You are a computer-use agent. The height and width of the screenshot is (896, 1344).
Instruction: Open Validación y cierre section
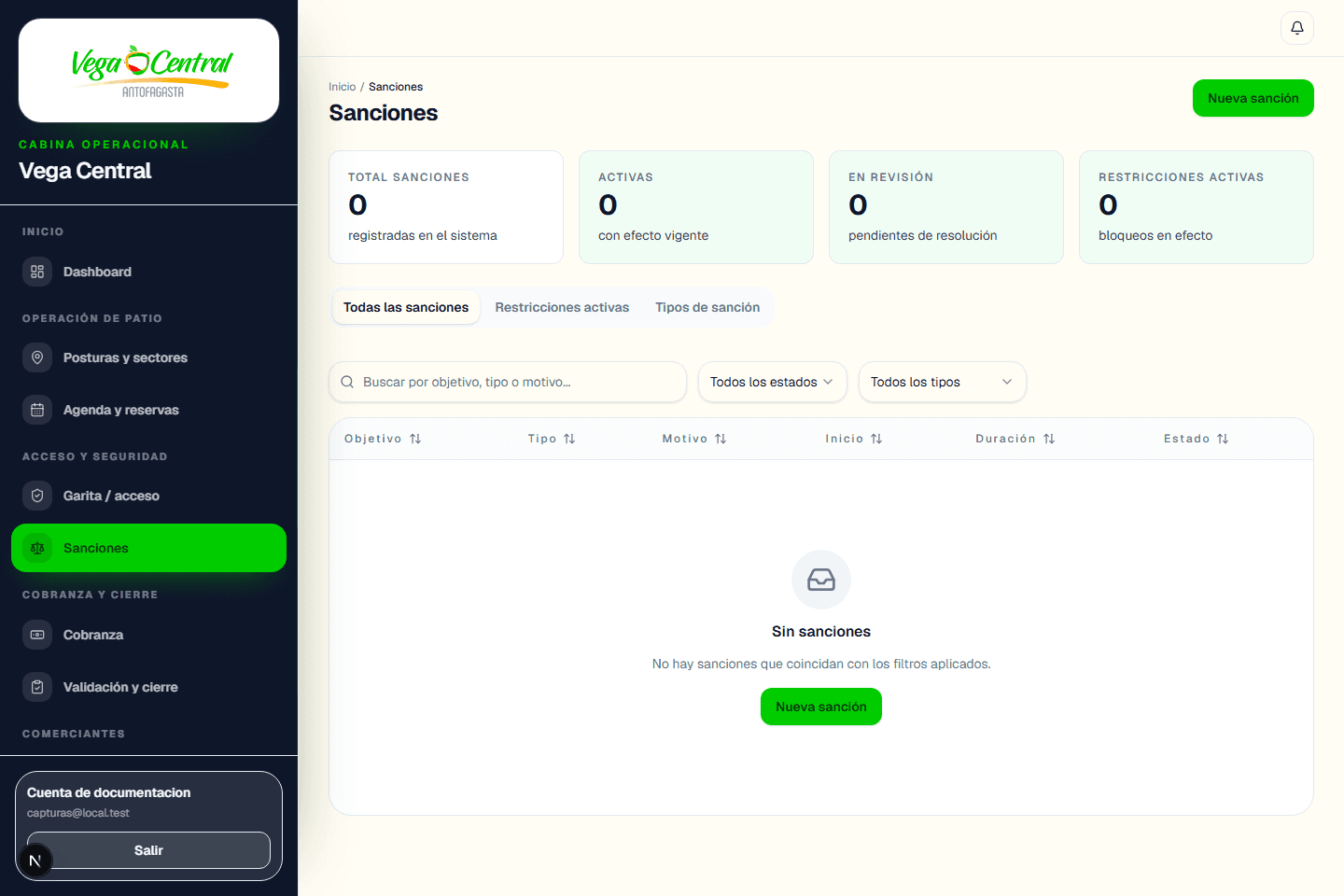click(x=148, y=687)
